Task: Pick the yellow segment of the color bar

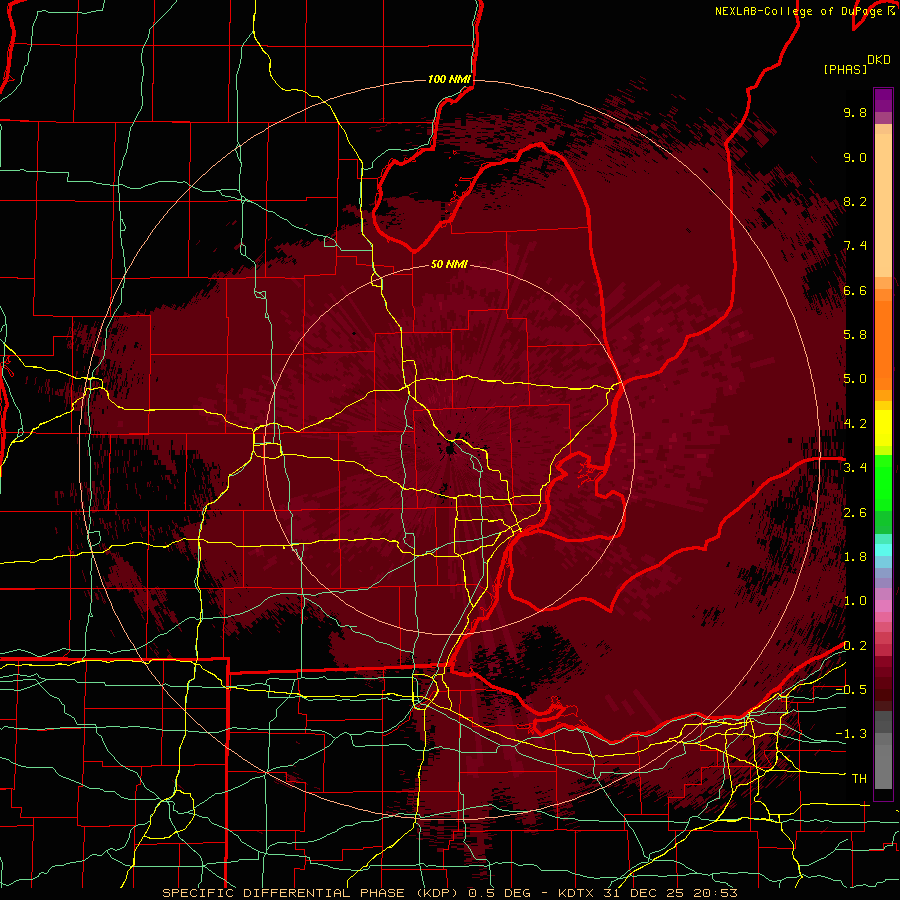Action: click(883, 428)
